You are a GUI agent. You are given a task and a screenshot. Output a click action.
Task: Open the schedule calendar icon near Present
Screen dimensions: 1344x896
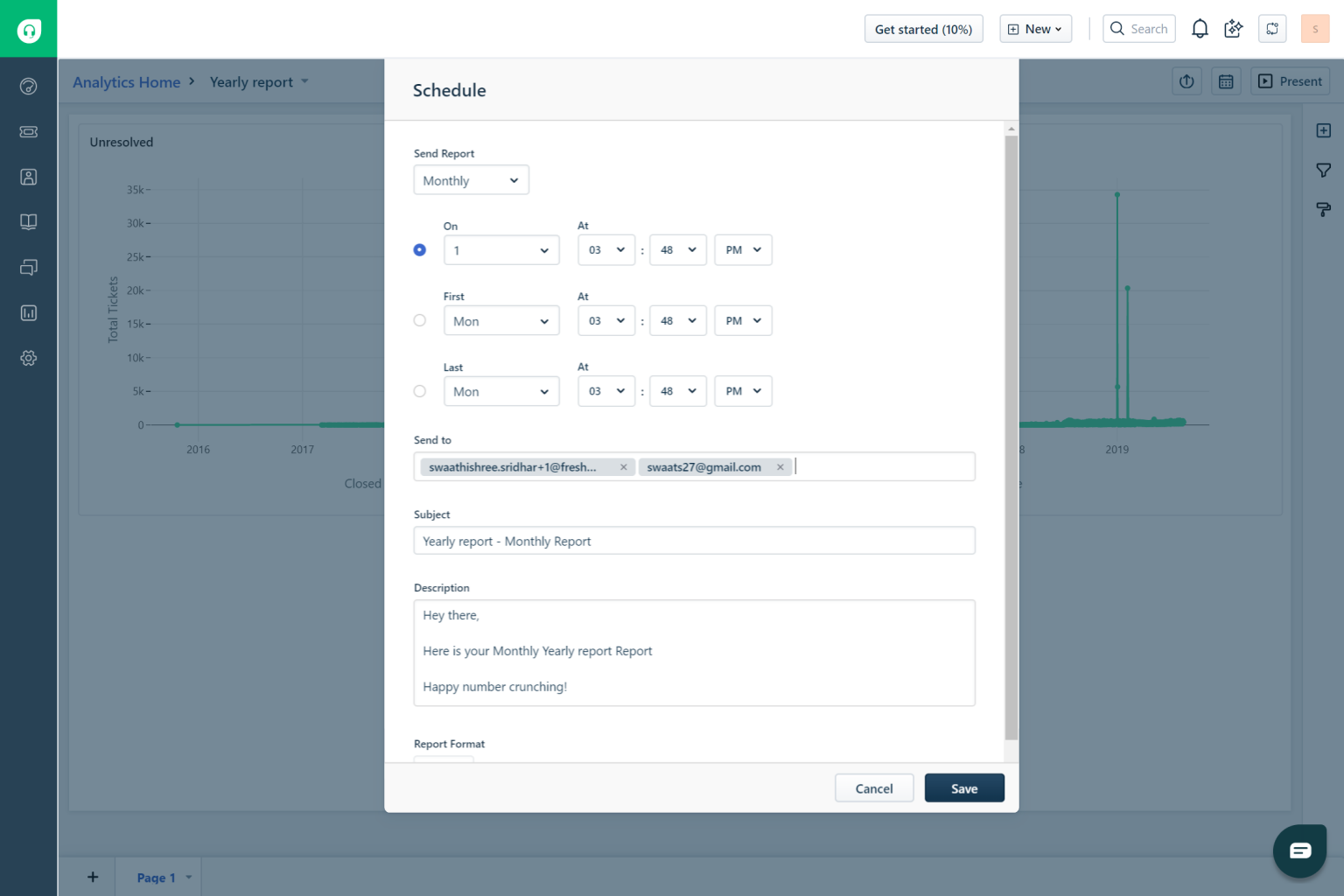(x=1226, y=80)
